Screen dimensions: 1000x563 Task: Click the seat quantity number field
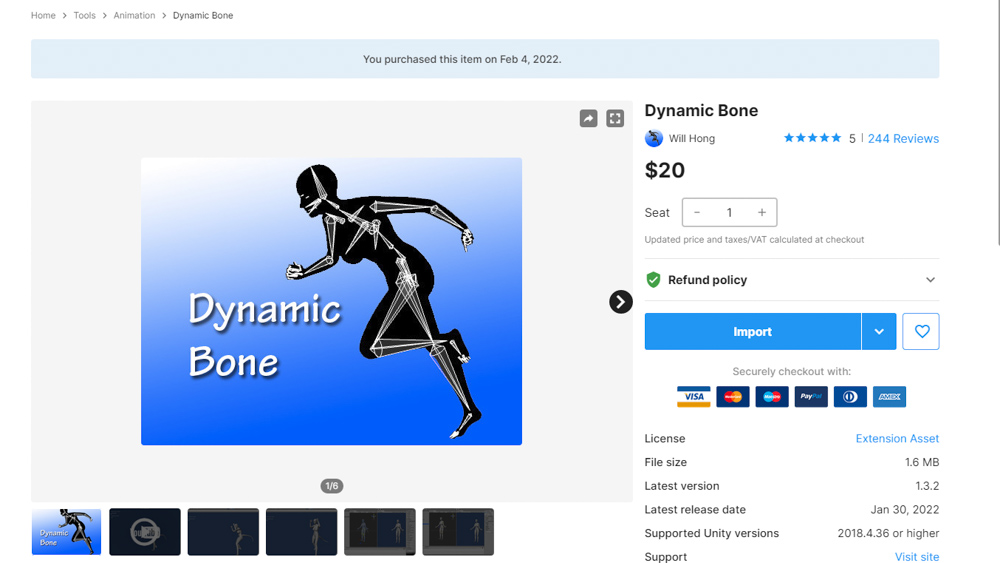click(729, 212)
